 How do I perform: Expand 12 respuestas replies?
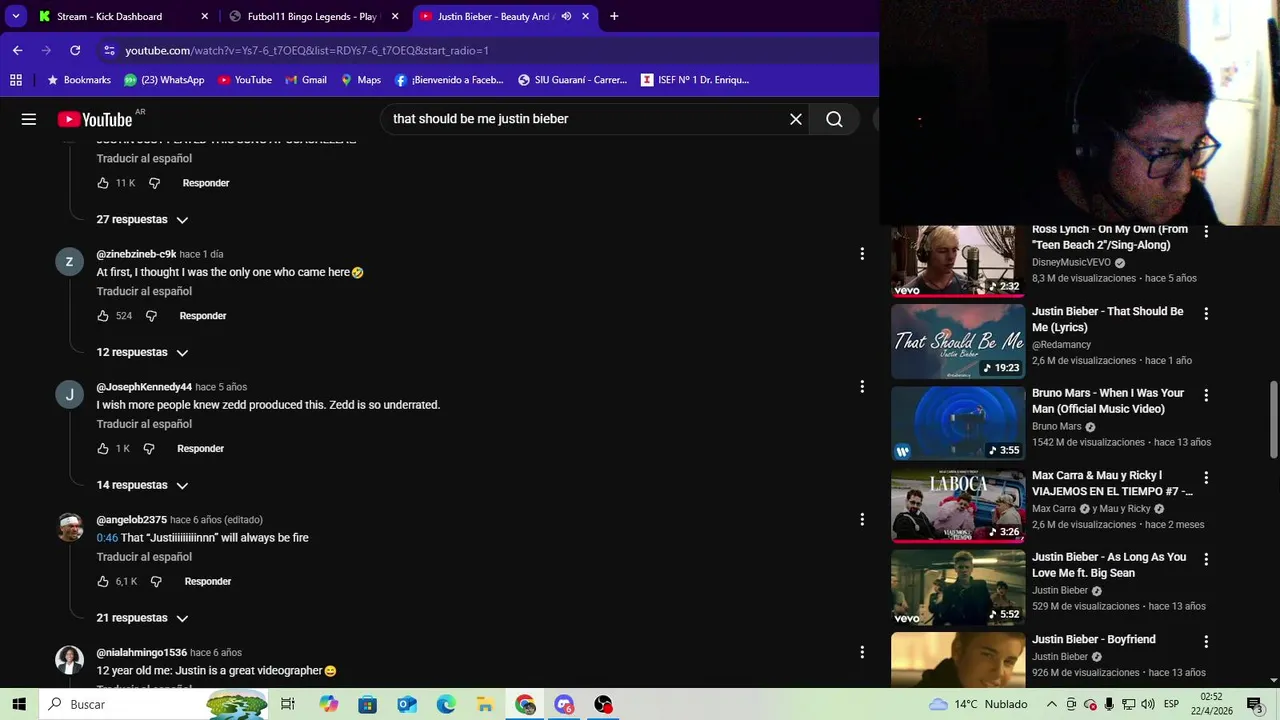[x=142, y=353]
